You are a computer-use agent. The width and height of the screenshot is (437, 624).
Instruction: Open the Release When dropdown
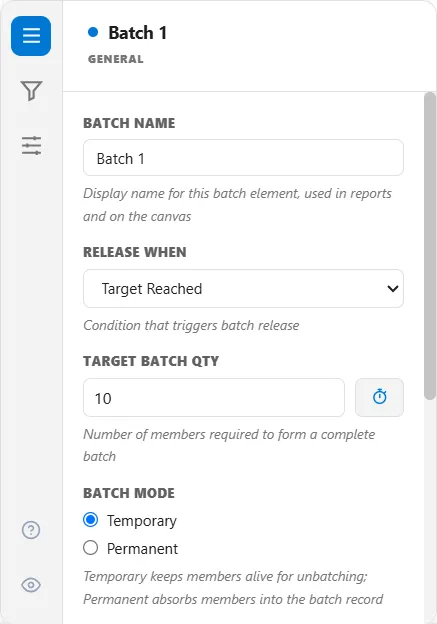pyautogui.click(x=243, y=289)
